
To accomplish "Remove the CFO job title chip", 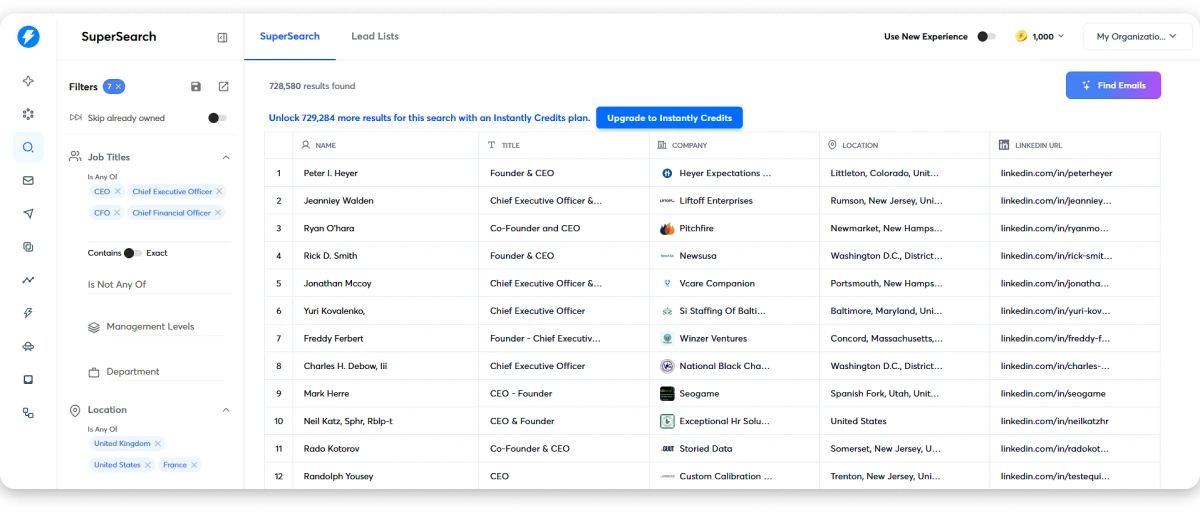I will [x=117, y=213].
